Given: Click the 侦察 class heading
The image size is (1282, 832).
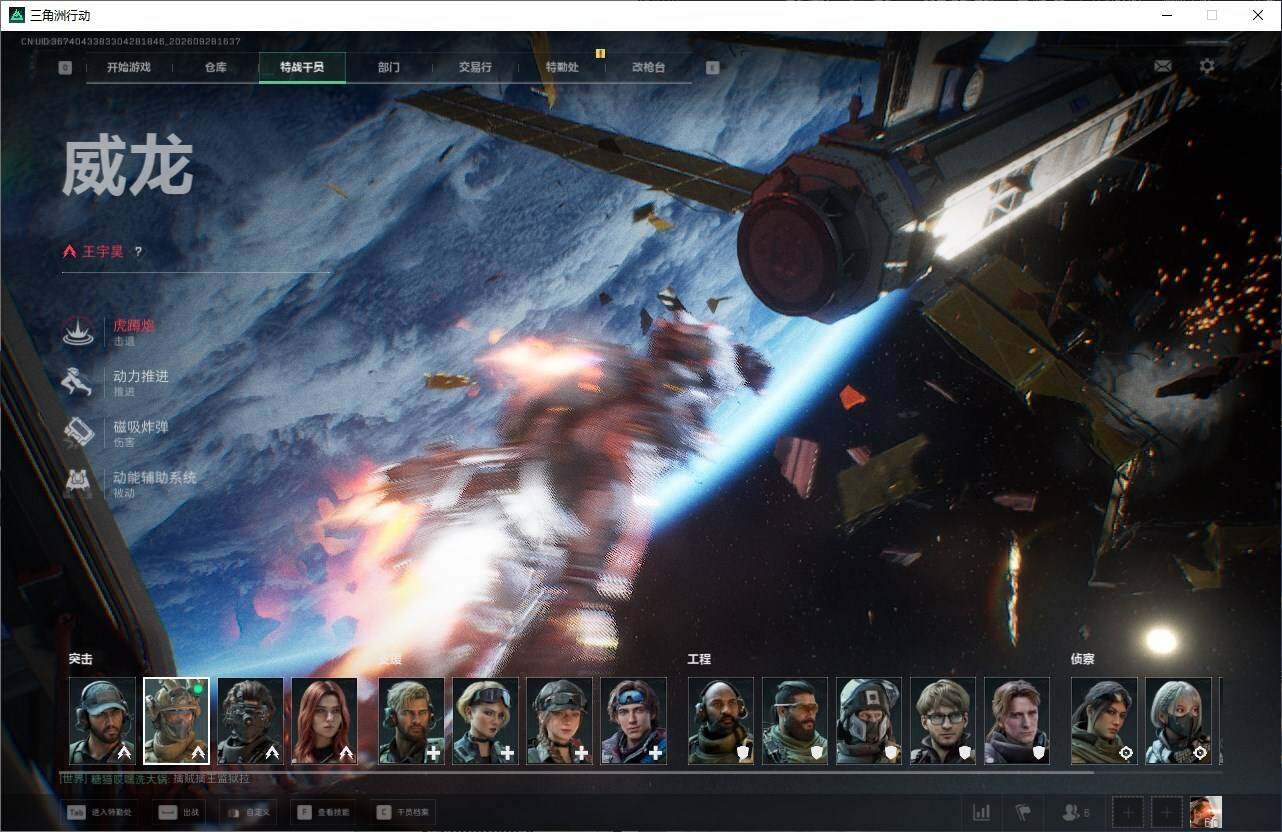Looking at the screenshot, I should point(1083,660).
